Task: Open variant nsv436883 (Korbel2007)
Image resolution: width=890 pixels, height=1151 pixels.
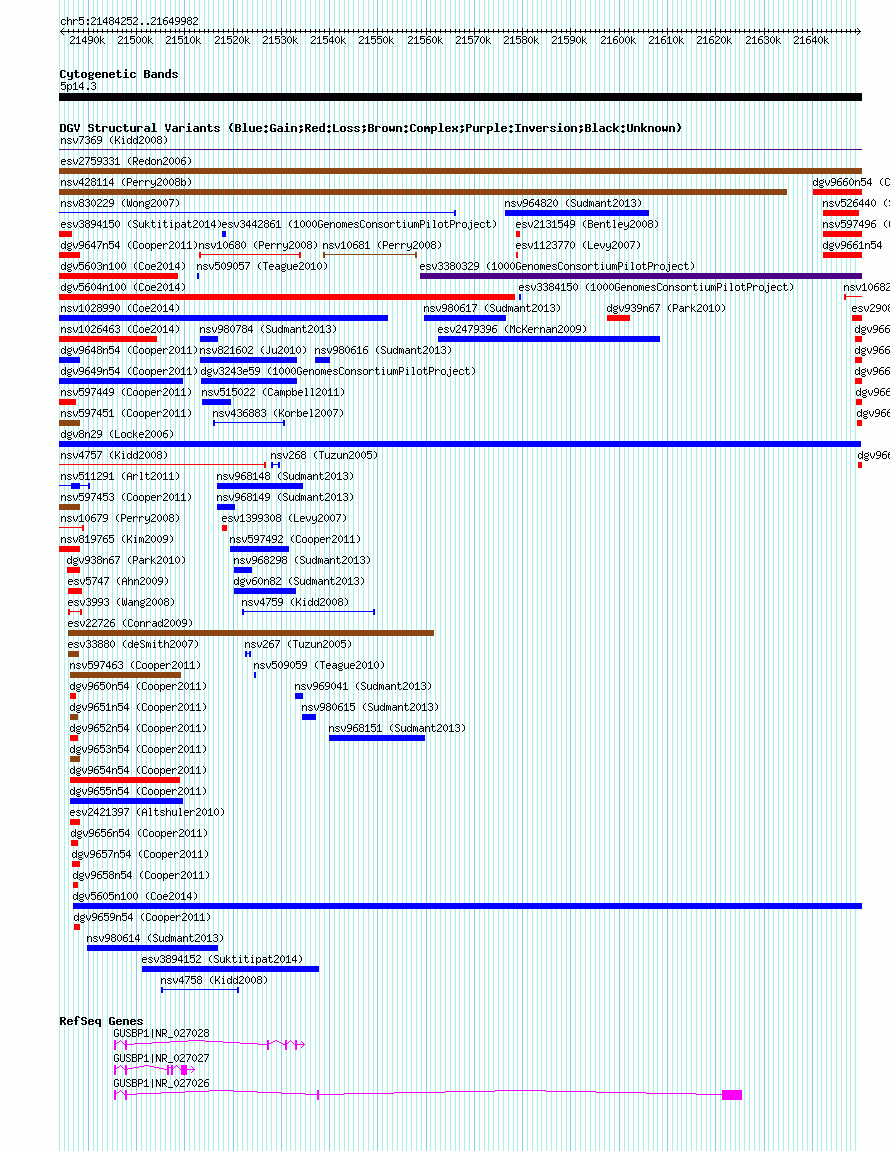Action: coord(278,413)
